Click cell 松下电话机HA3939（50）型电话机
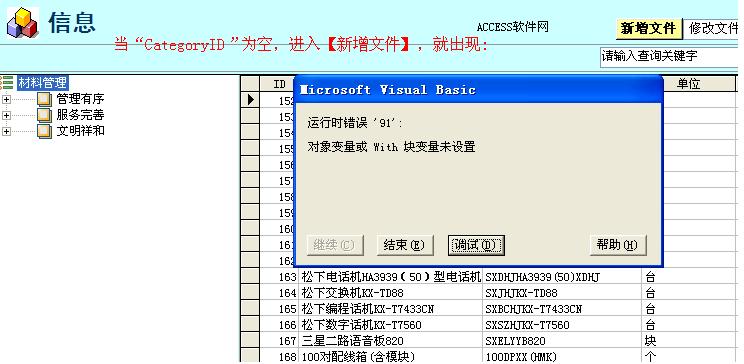Image resolution: width=744 pixels, height=364 pixels. click(391, 277)
